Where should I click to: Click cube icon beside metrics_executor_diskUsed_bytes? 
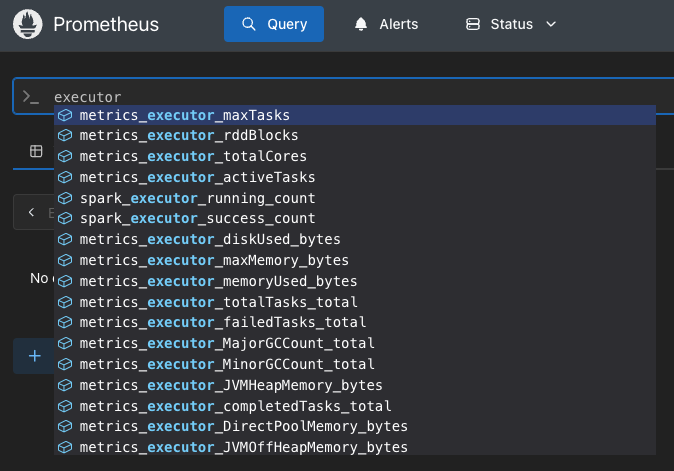point(65,239)
